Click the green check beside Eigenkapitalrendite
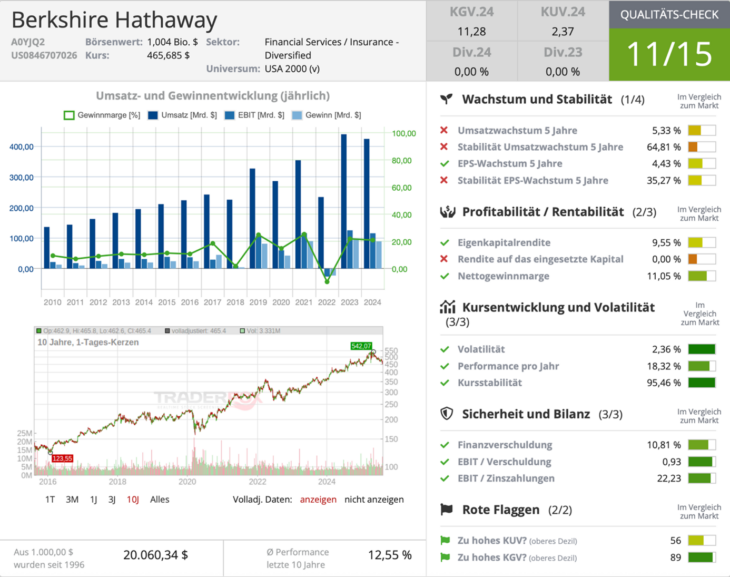This screenshot has width=730, height=577. pos(445,242)
